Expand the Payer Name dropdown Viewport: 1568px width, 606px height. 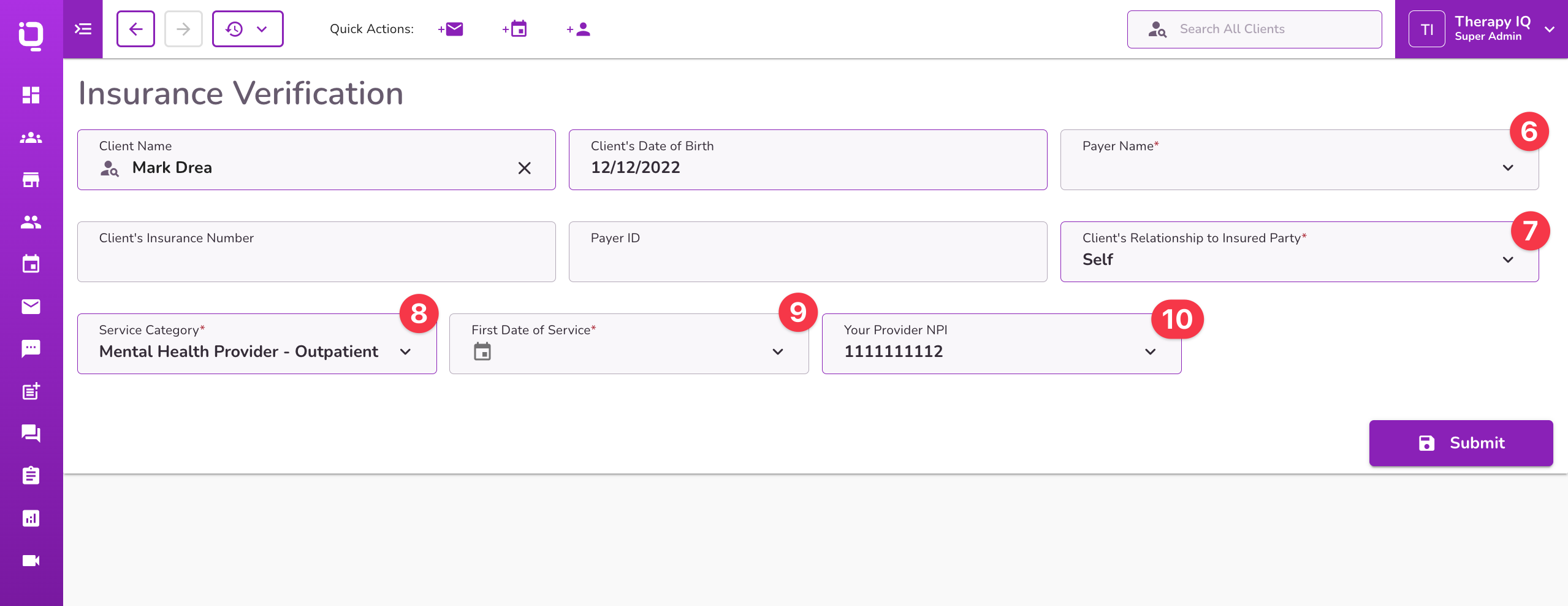(1509, 167)
